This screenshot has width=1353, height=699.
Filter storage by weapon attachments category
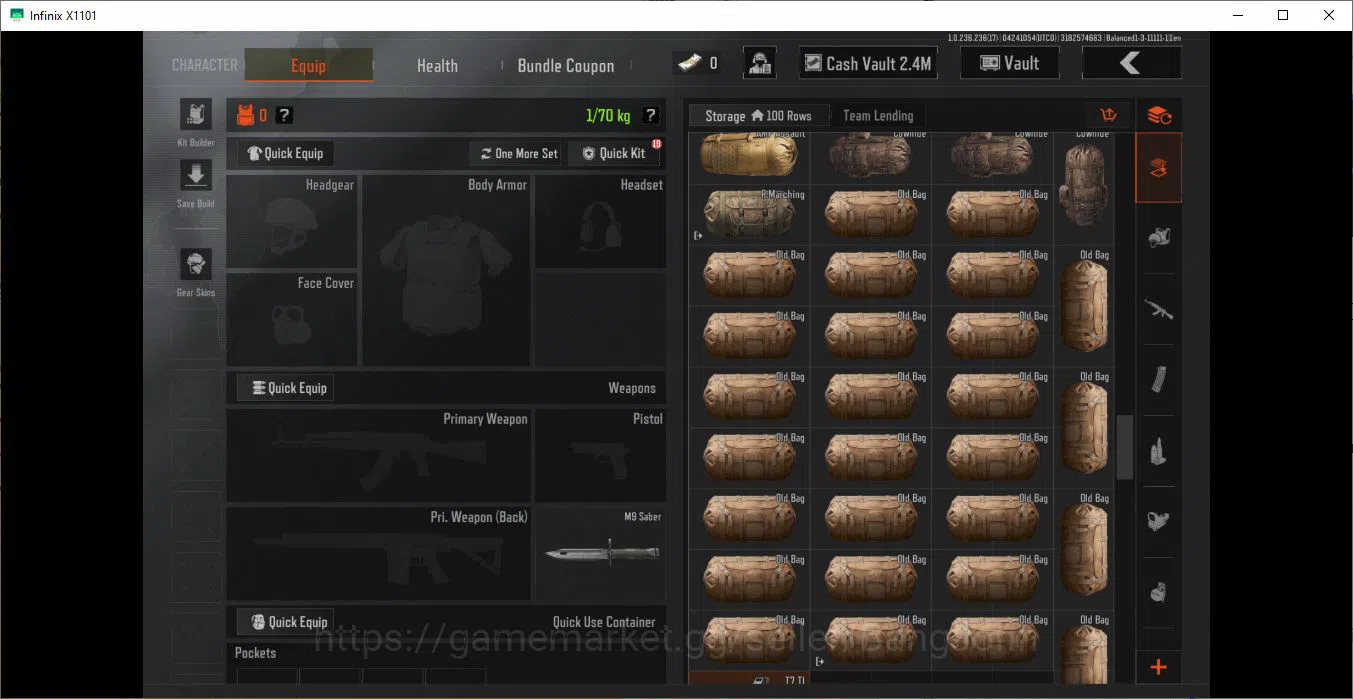click(1159, 521)
